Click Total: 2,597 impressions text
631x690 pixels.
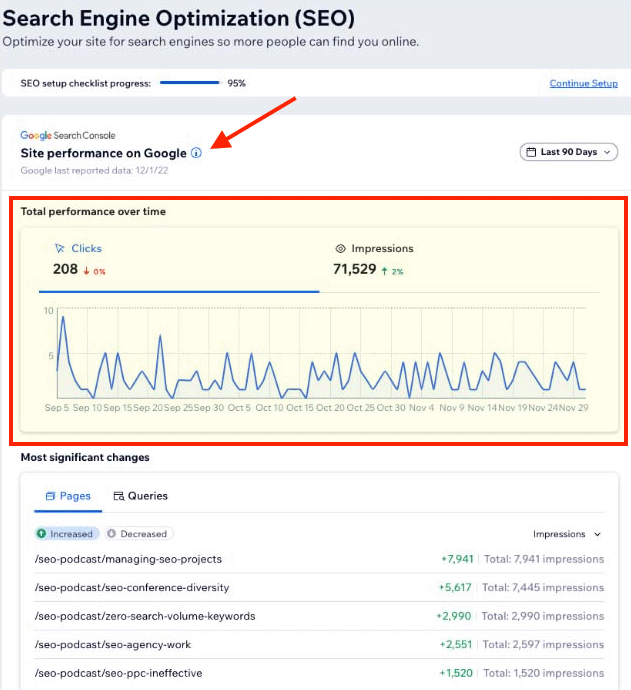(543, 645)
